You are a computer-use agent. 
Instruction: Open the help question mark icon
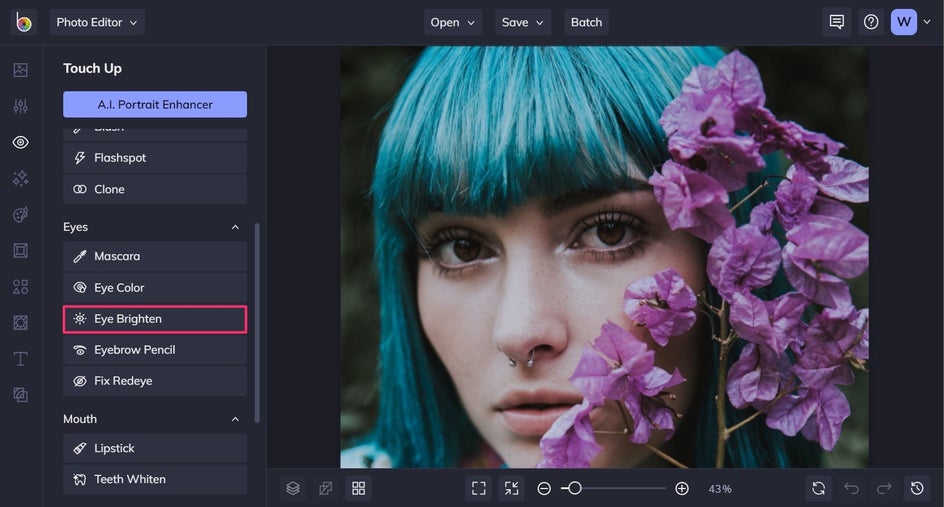point(871,22)
